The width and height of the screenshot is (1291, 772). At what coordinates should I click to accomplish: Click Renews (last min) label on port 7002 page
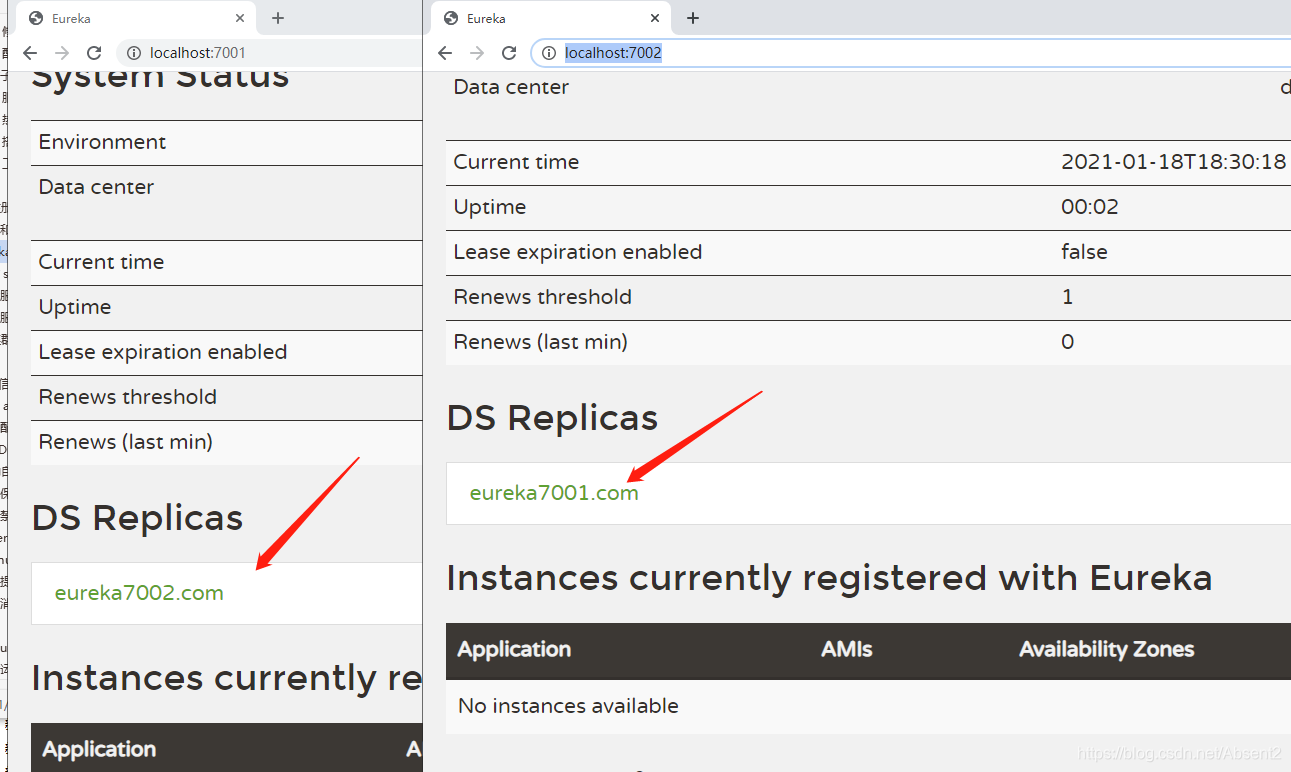(x=541, y=342)
